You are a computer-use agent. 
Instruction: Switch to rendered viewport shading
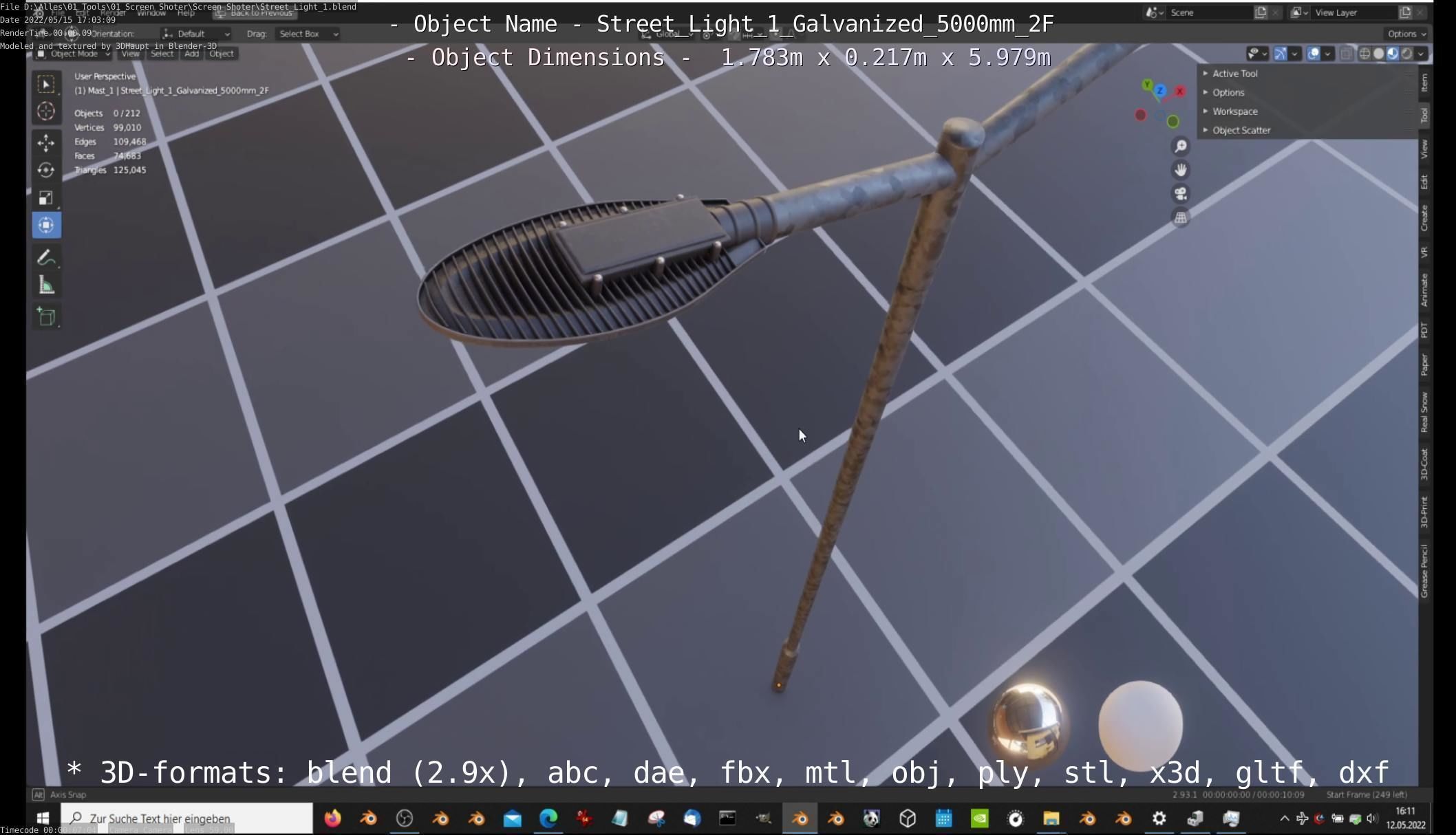pyautogui.click(x=1406, y=54)
